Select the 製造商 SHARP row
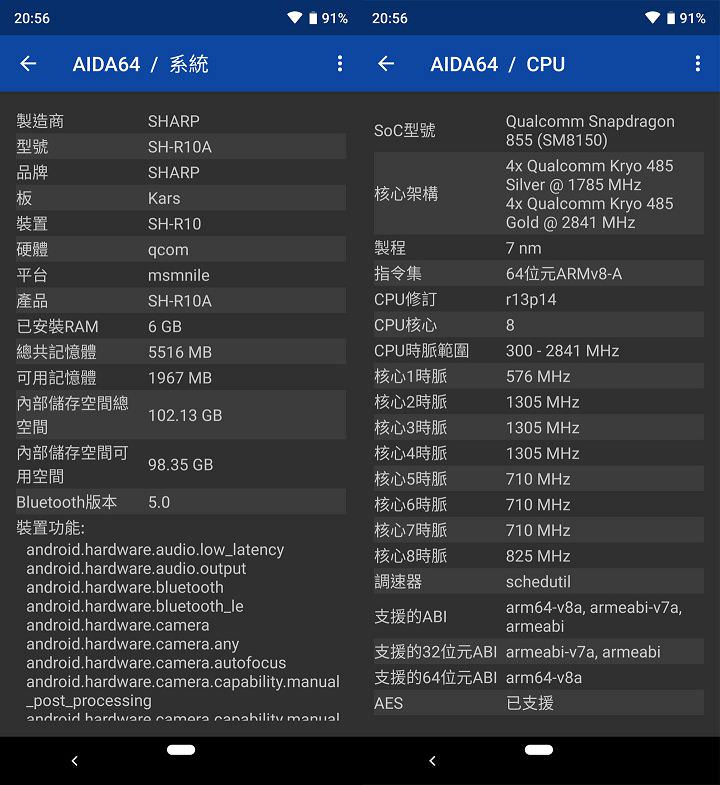Image resolution: width=720 pixels, height=785 pixels. click(x=181, y=121)
